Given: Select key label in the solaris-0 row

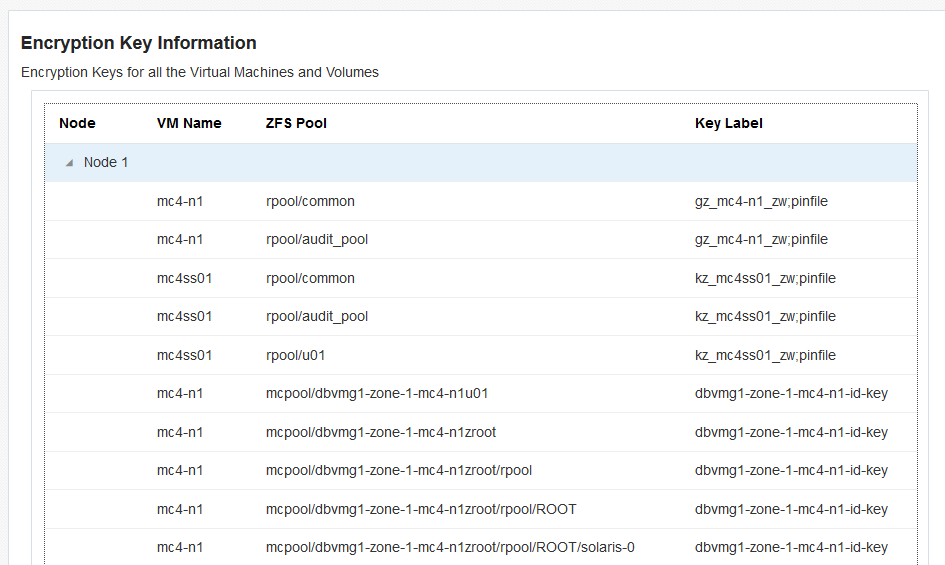Looking at the screenshot, I should tap(791, 547).
